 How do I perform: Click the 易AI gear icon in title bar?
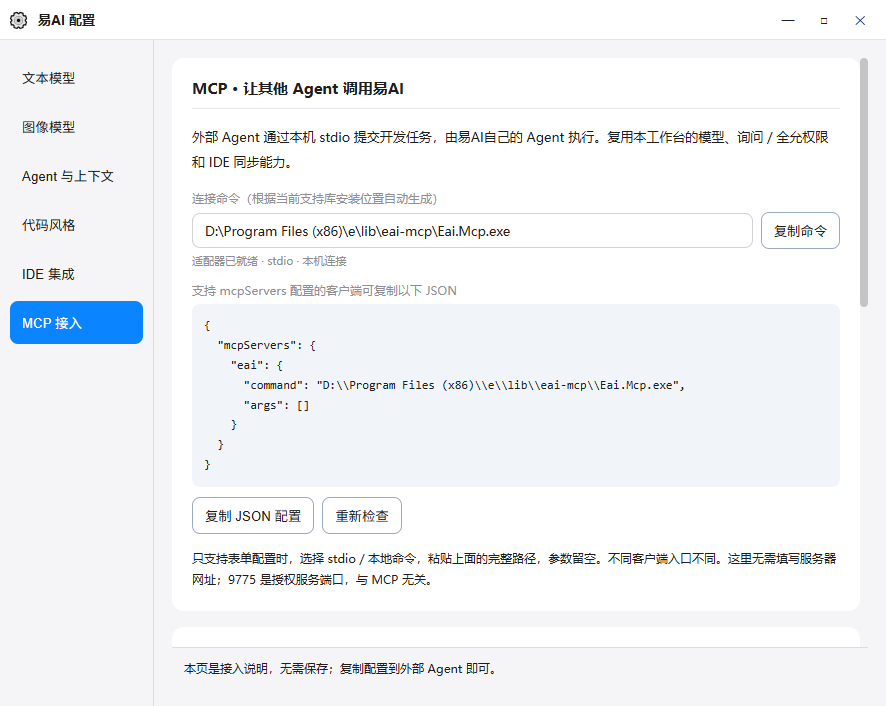tap(18, 20)
